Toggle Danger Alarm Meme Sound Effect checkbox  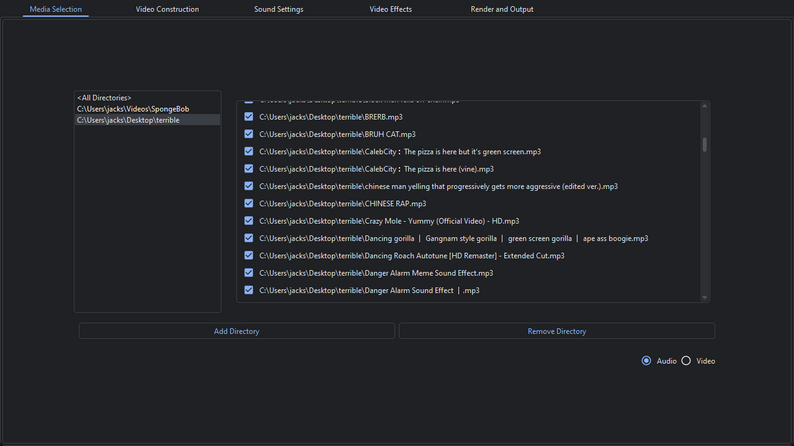point(249,273)
